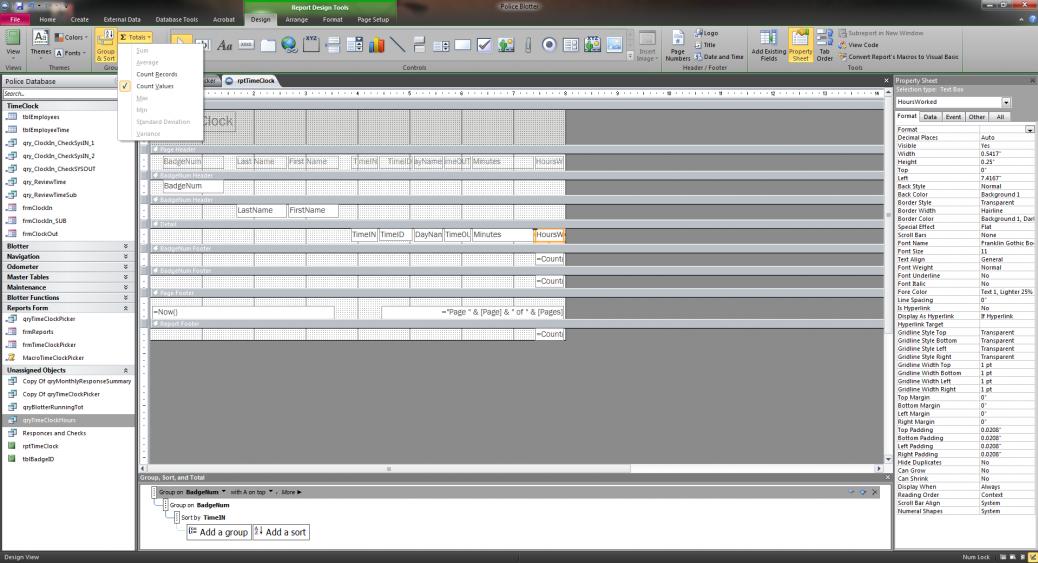
Task: Open the View button in the ribbon
Action: tap(13, 44)
